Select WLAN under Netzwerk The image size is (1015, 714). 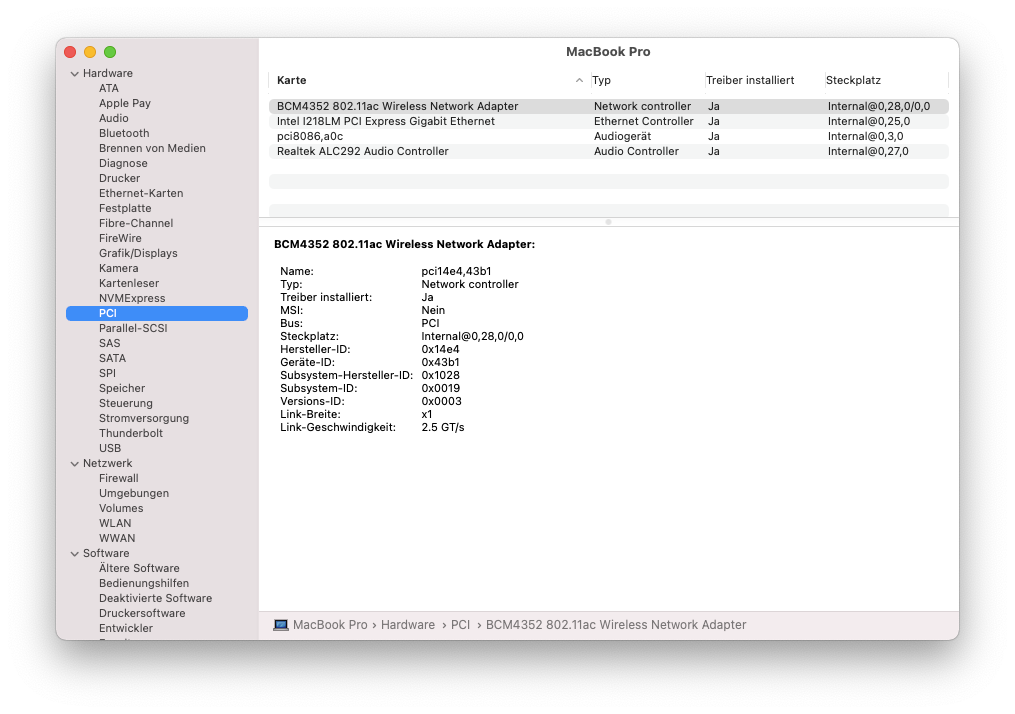pyautogui.click(x=115, y=523)
